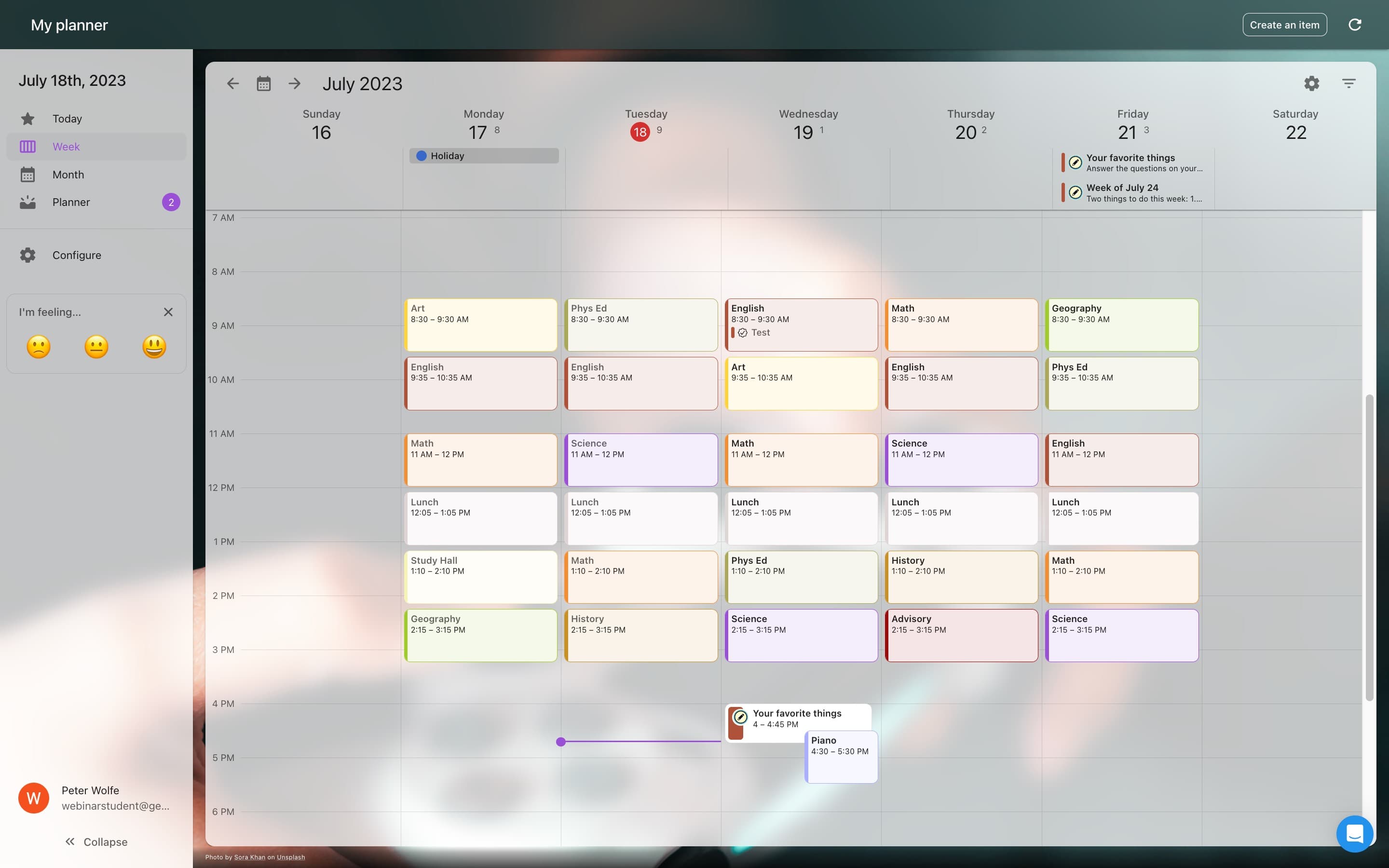Click the Create an item button
Viewport: 1389px width, 868px height.
click(x=1284, y=24)
